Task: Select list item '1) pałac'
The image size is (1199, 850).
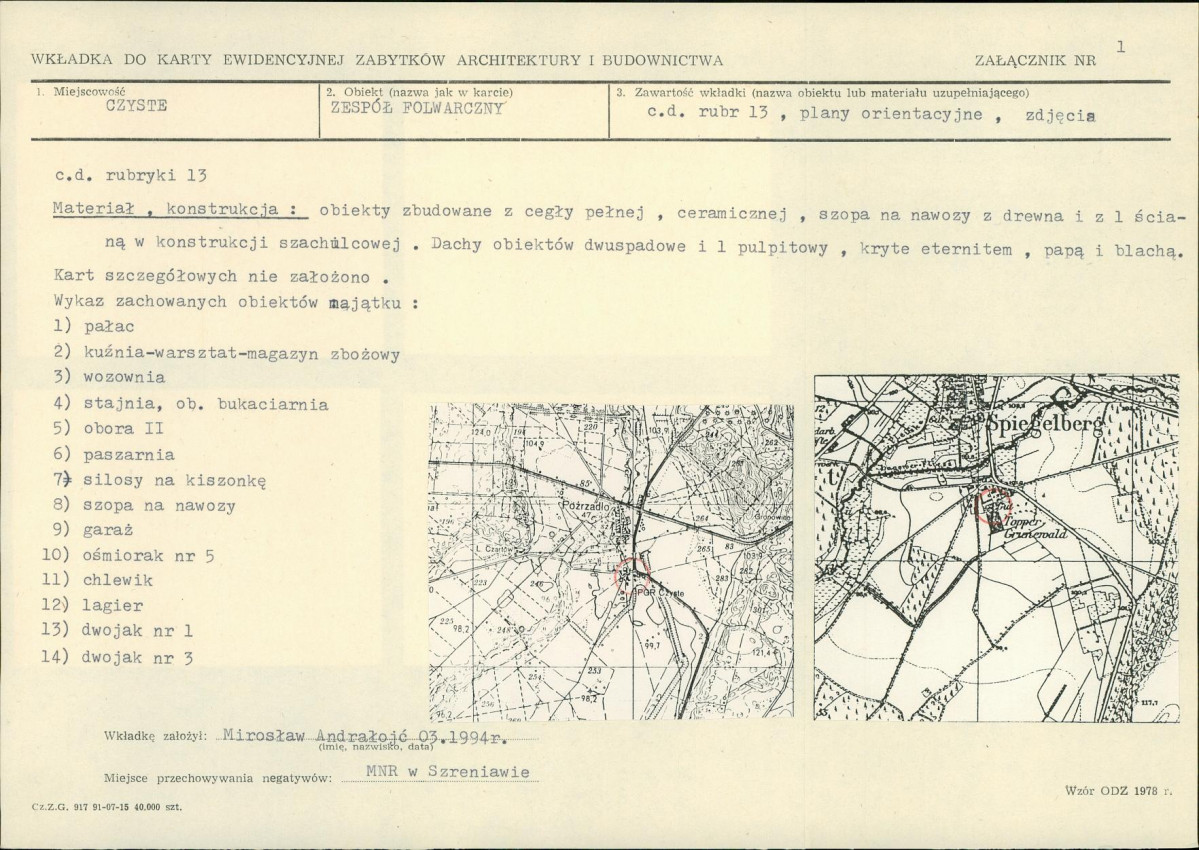Action: click(x=96, y=326)
